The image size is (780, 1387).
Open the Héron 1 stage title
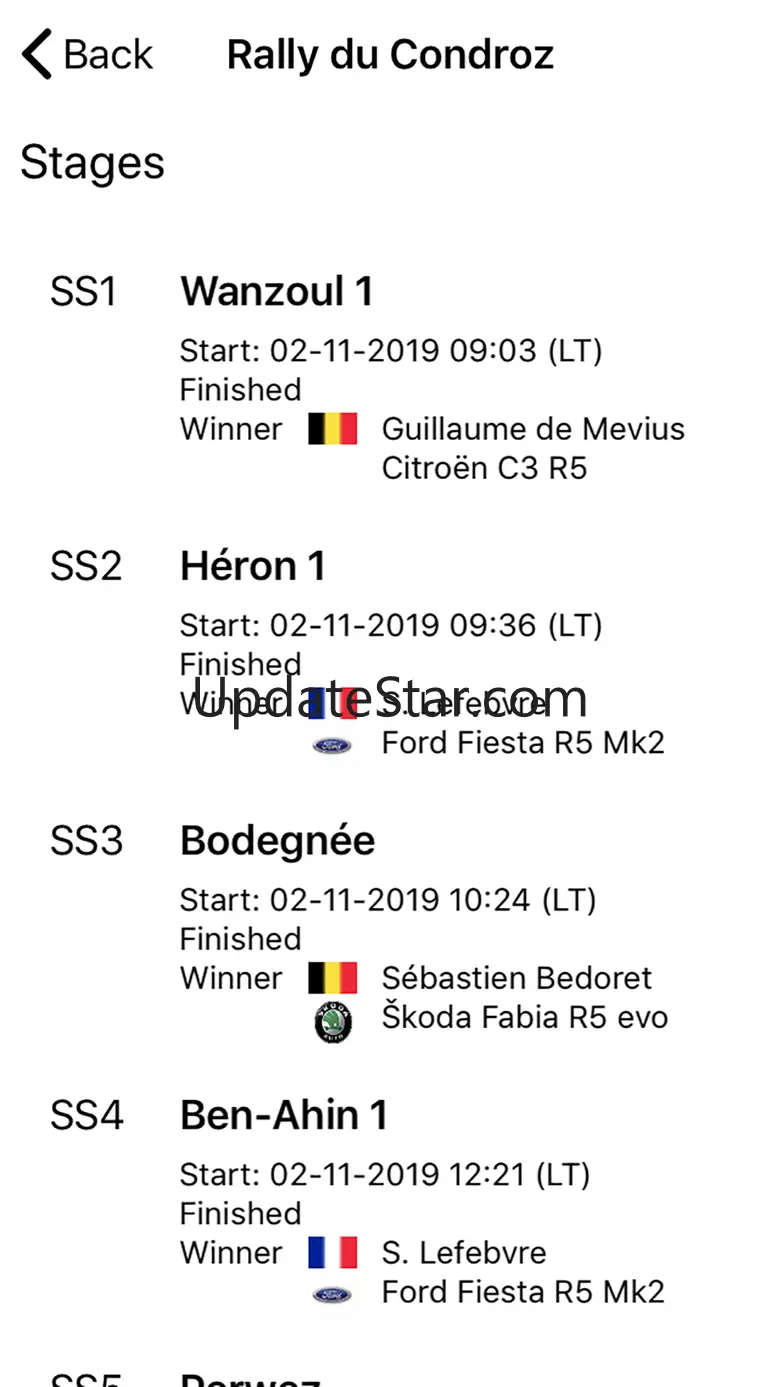(x=252, y=567)
